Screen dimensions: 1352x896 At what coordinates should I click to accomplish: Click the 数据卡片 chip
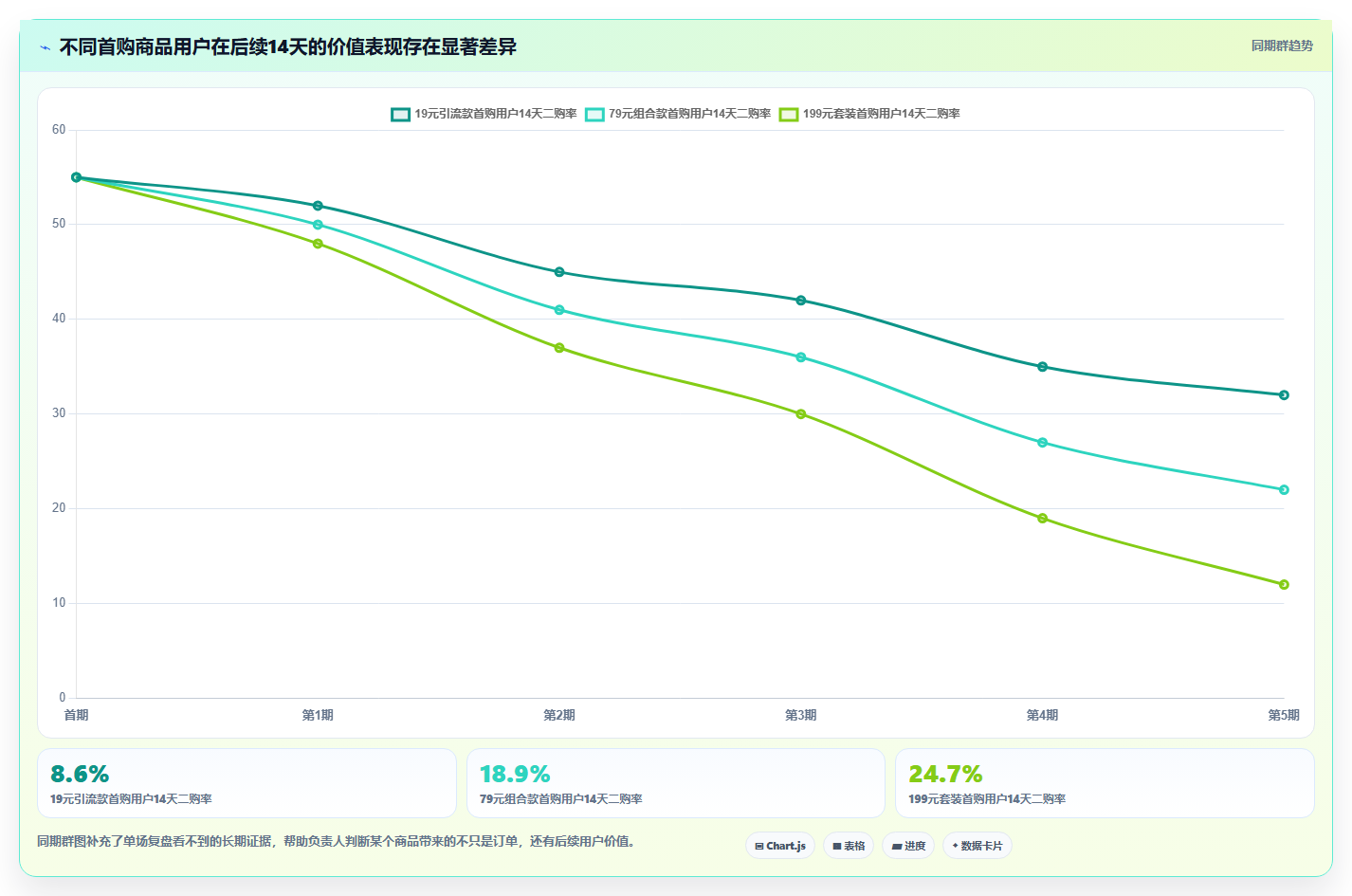(977, 846)
